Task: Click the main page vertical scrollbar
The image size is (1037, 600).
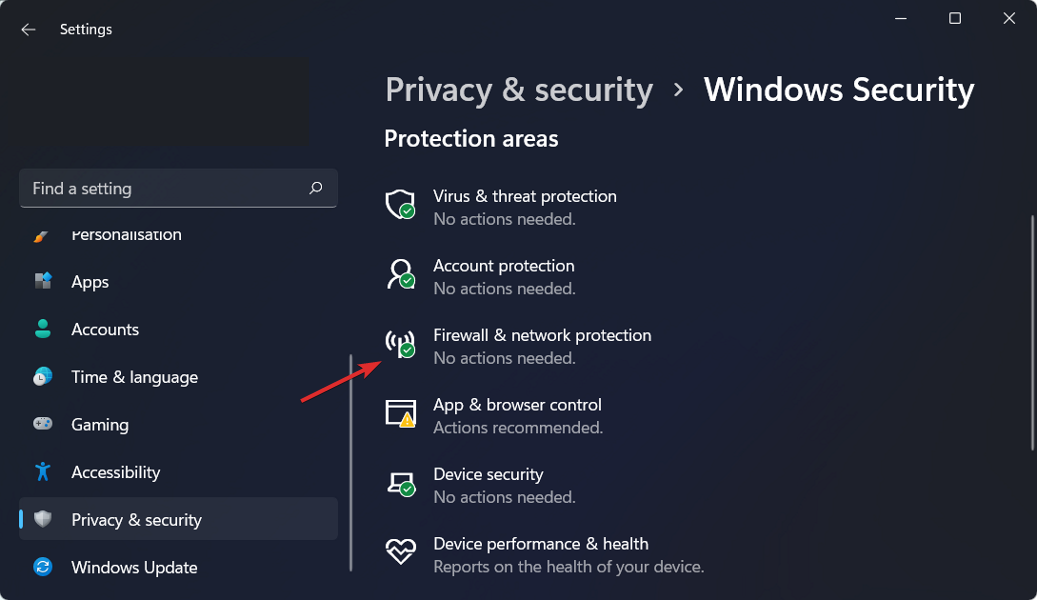Action: [x=1031, y=330]
